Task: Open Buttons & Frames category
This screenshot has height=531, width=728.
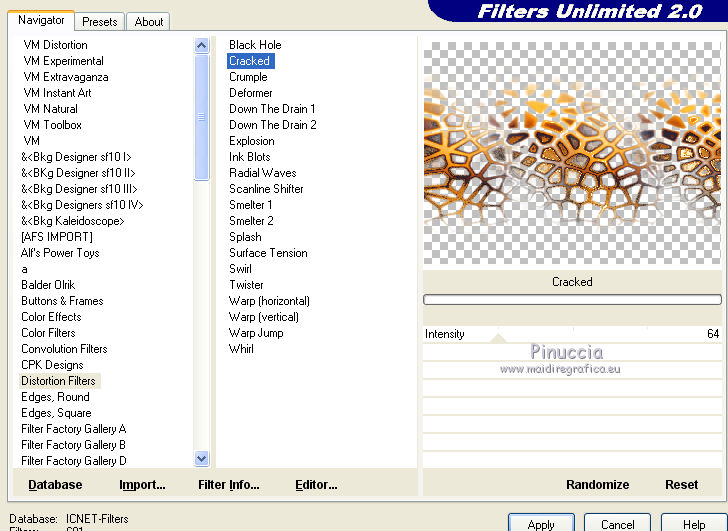Action: point(62,301)
